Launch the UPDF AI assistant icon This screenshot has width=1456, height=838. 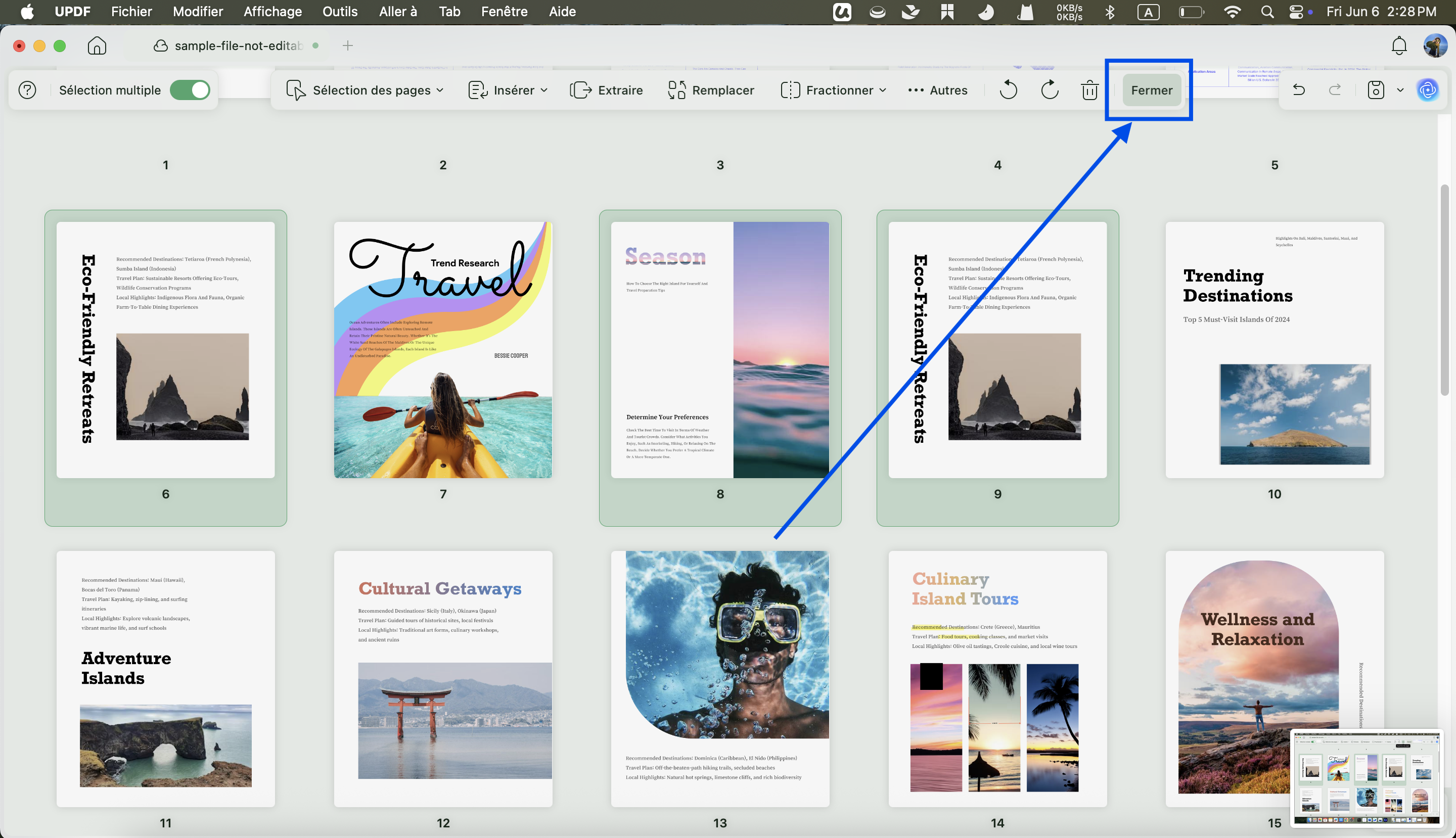point(1427,90)
